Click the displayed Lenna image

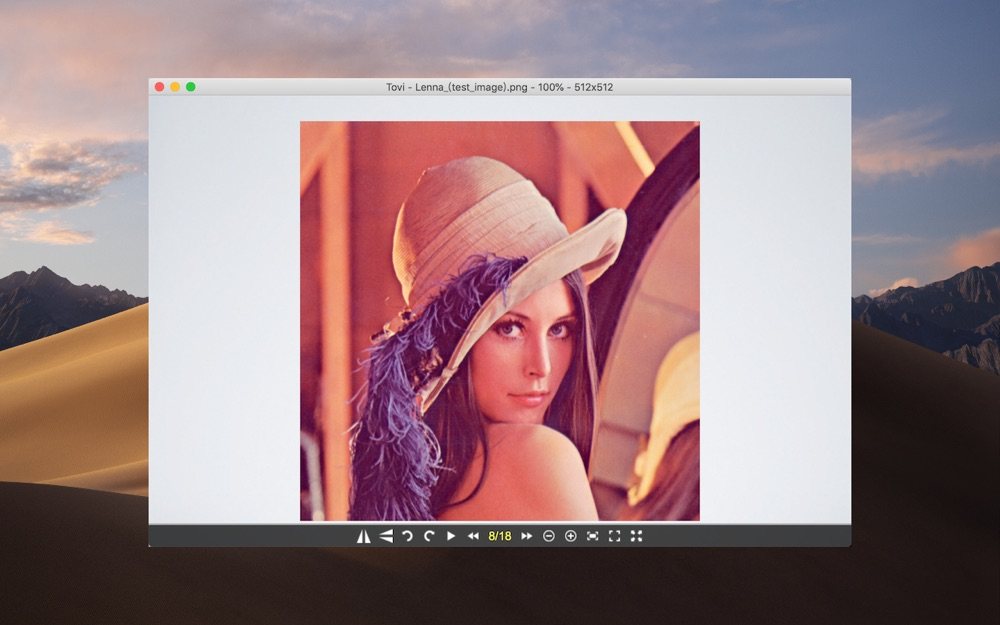[500, 321]
